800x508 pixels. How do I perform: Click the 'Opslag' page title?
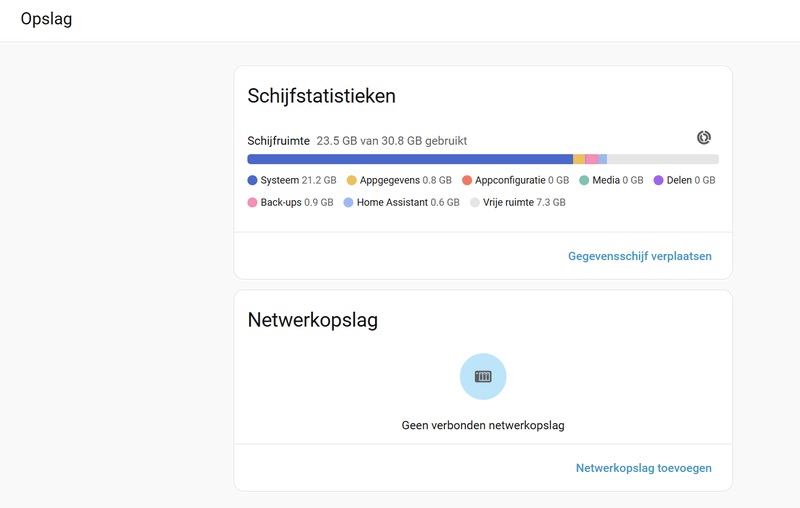coord(46,19)
